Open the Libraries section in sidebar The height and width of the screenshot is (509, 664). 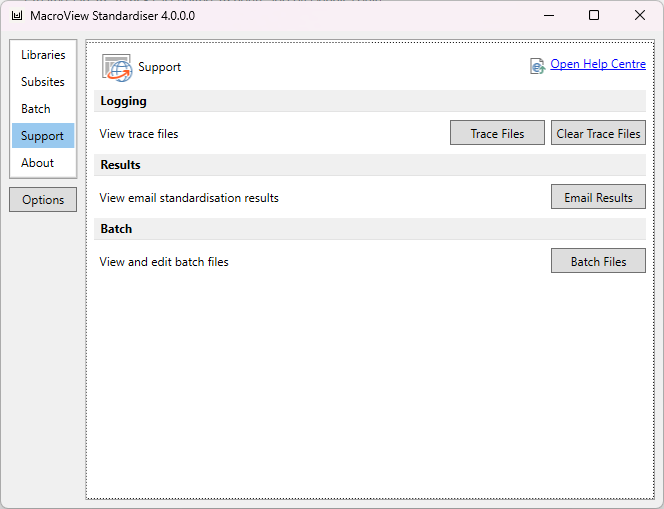pos(43,55)
